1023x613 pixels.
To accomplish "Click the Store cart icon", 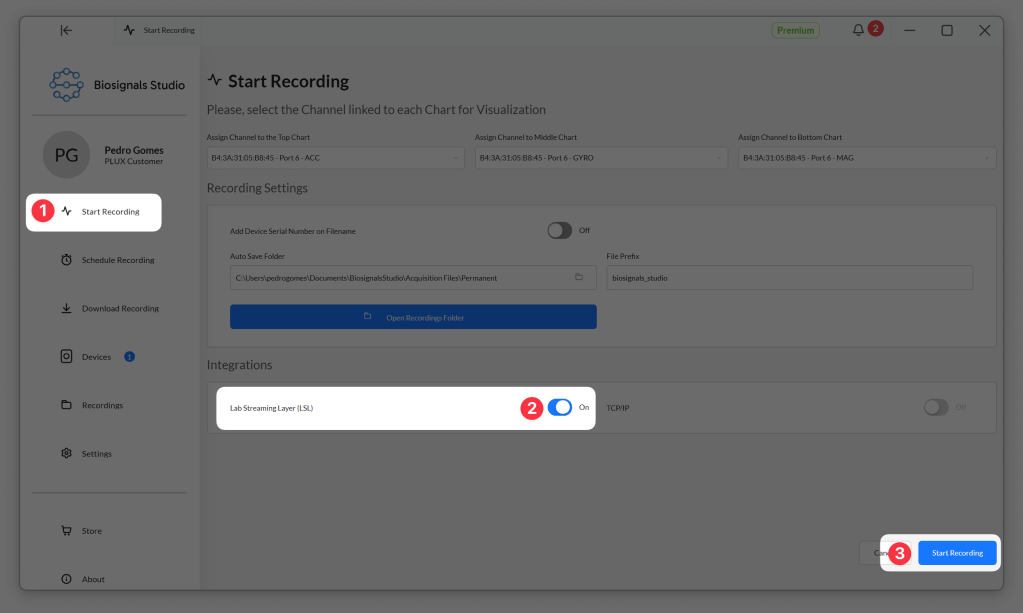I will pos(67,530).
